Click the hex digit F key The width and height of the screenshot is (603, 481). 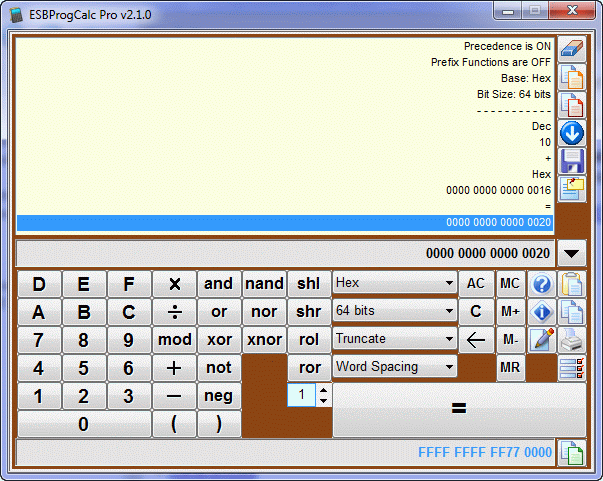click(129, 284)
